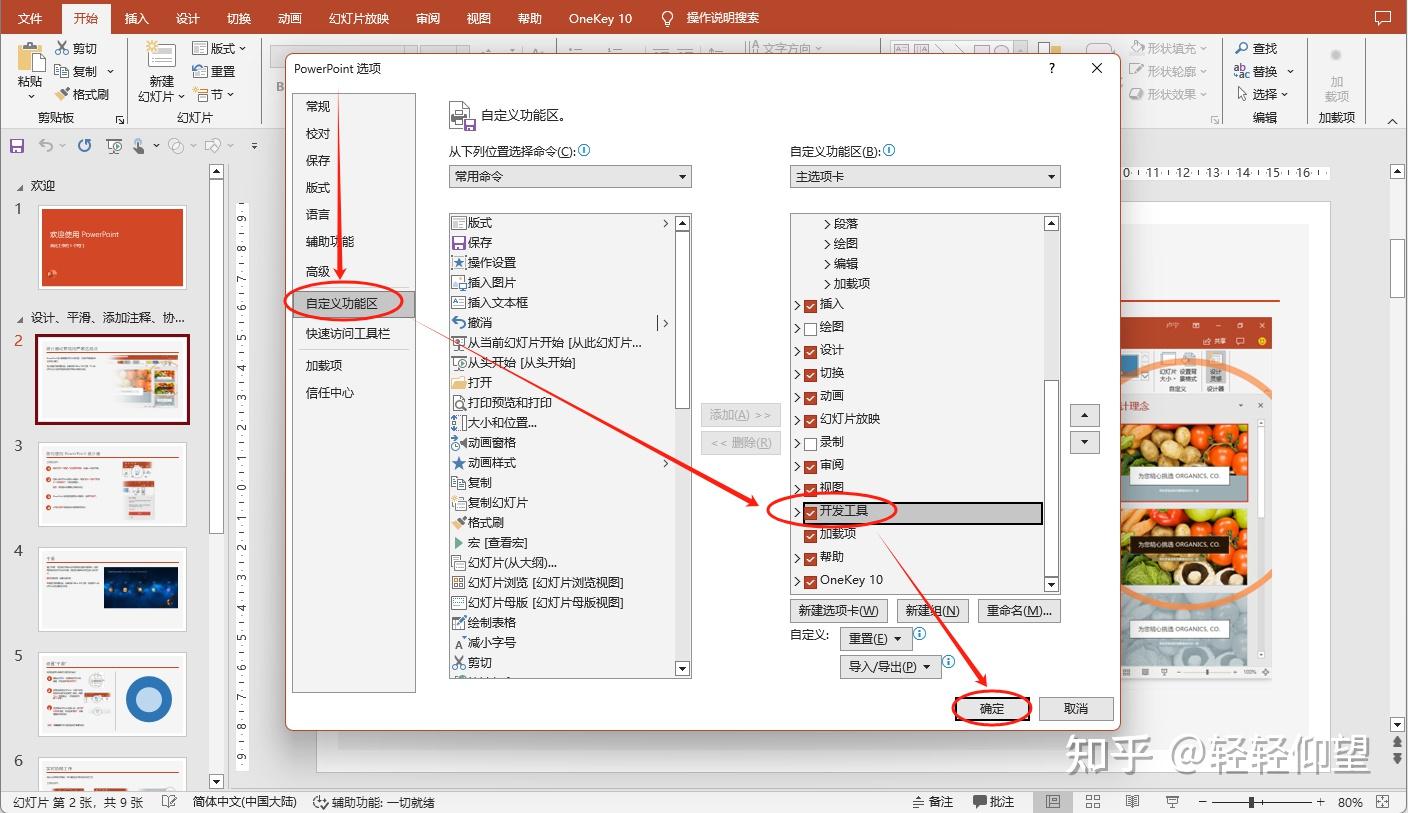
Task: Expand the 审阅 tab tree node
Action: click(x=797, y=466)
